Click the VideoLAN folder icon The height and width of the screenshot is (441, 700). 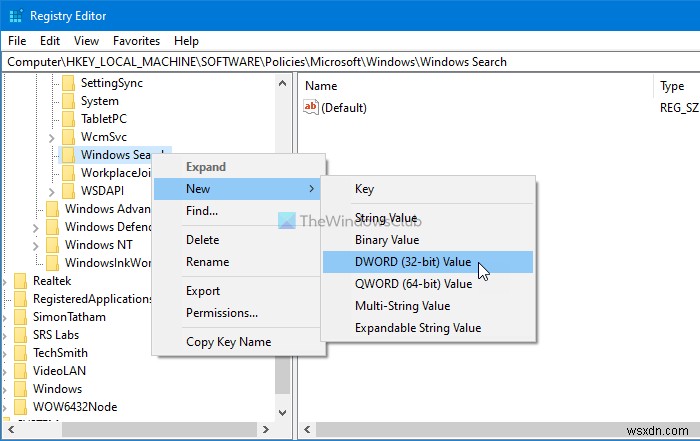pos(20,371)
